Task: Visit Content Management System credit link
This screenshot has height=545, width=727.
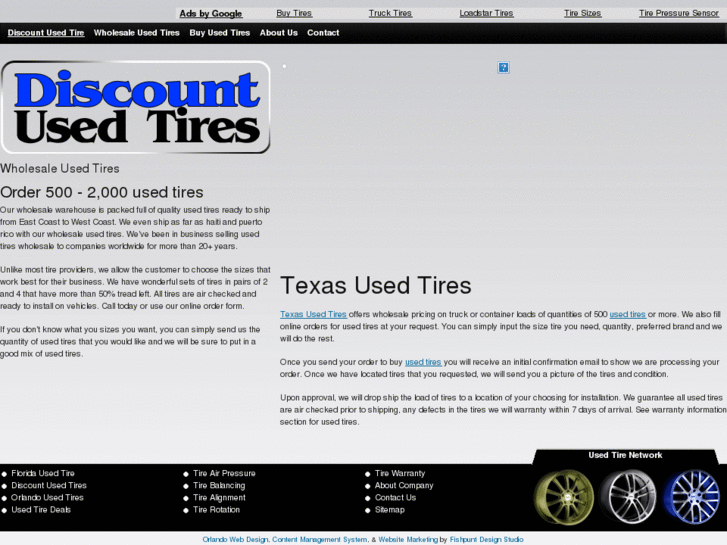Action: pos(319,540)
